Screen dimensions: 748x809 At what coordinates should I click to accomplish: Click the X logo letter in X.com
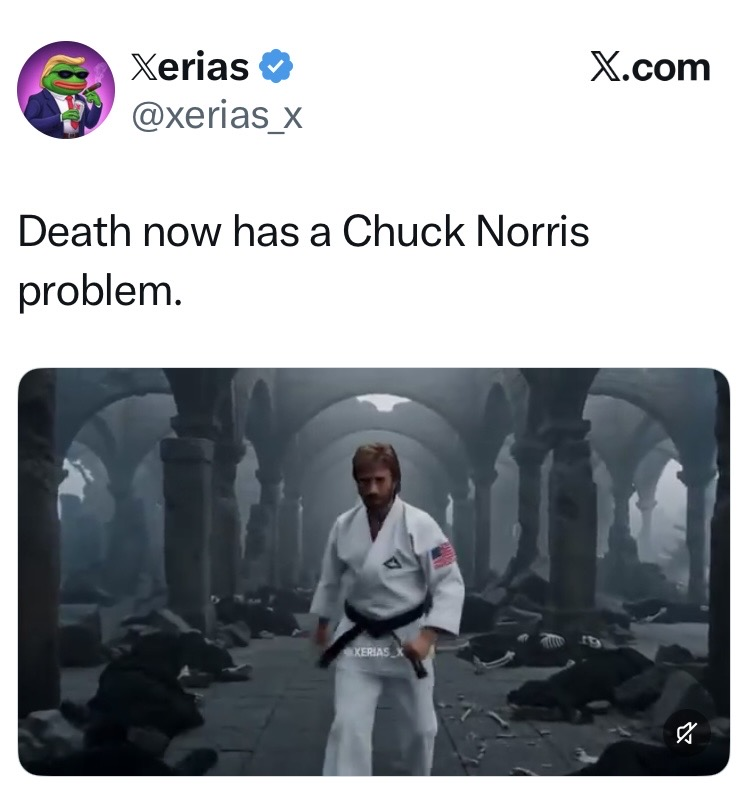point(605,67)
